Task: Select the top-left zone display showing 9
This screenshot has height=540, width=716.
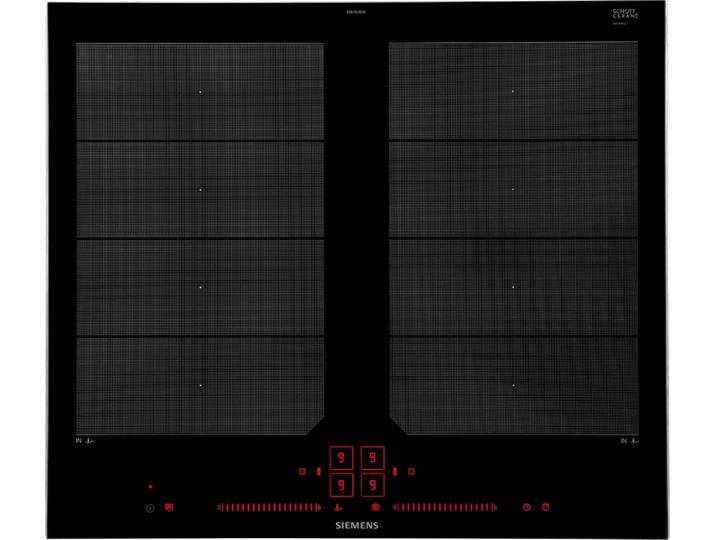Action: tap(341, 458)
